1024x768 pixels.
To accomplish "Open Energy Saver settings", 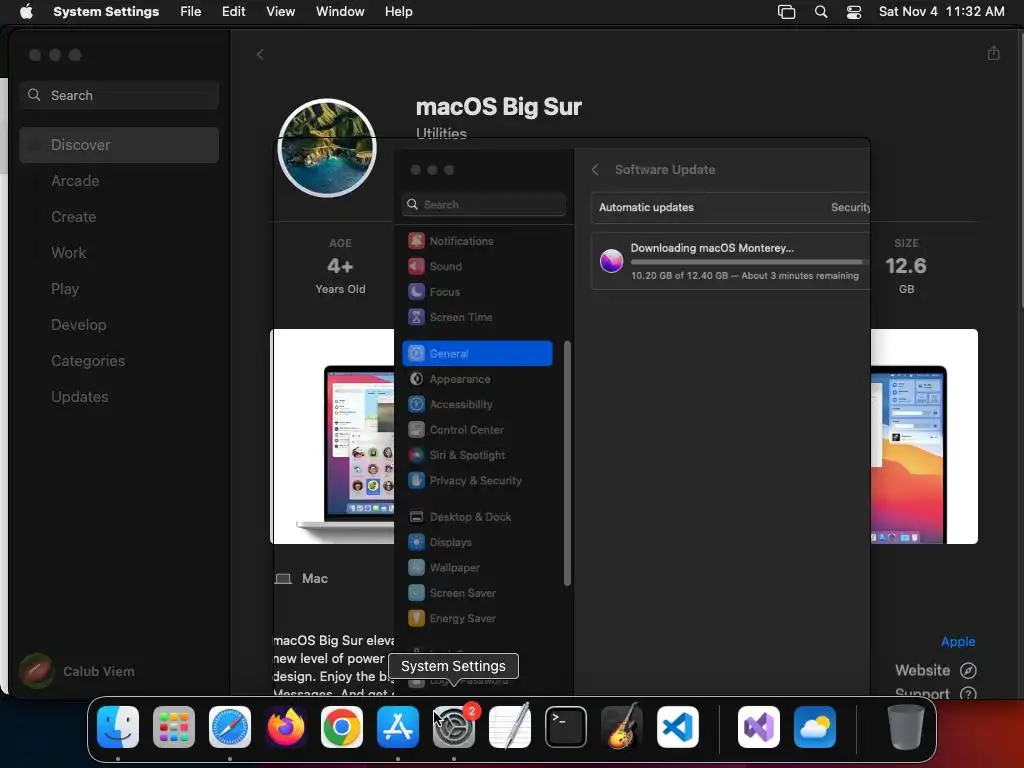I will point(478,618).
